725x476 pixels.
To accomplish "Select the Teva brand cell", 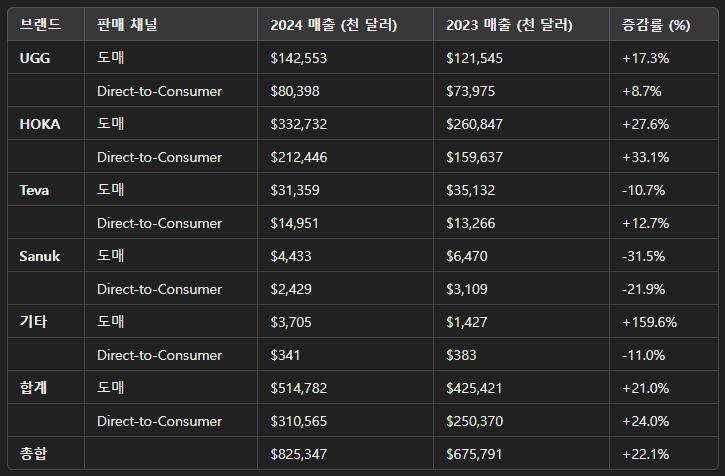I will 34,190.
